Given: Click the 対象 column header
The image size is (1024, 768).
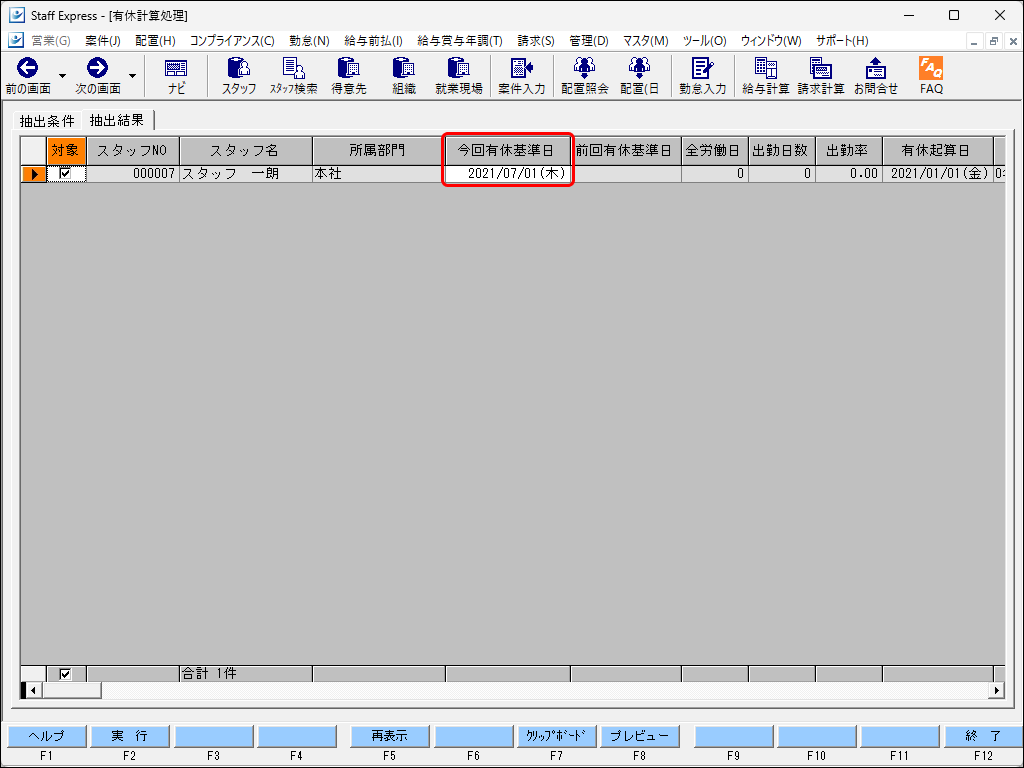Looking at the screenshot, I should click(x=66, y=151).
